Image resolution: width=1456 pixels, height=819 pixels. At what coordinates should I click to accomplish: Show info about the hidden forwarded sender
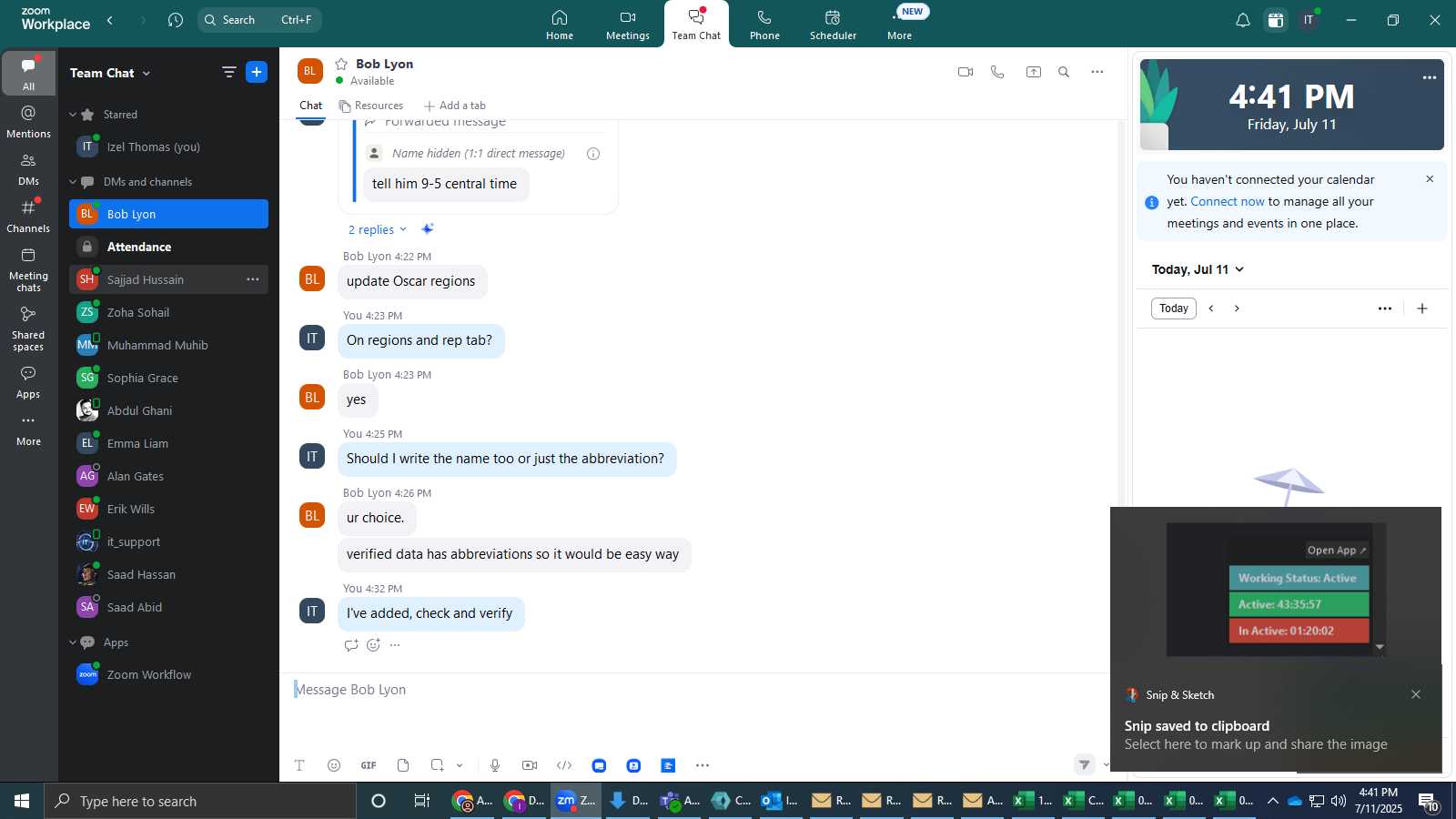pos(593,154)
